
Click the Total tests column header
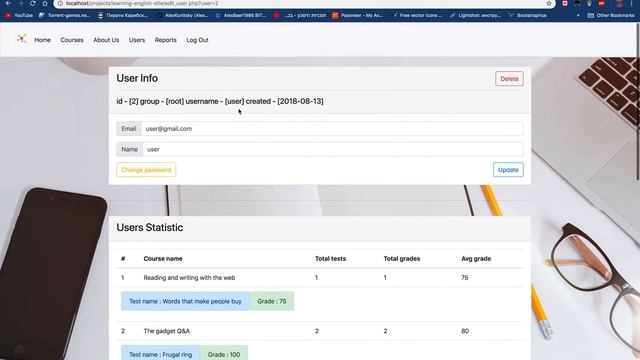pyautogui.click(x=330, y=259)
